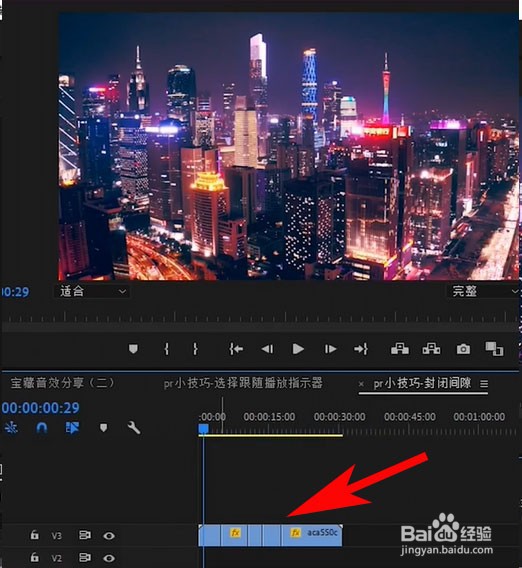Viewport: 522px width, 568px height.
Task: Step forward one frame
Action: tap(330, 349)
